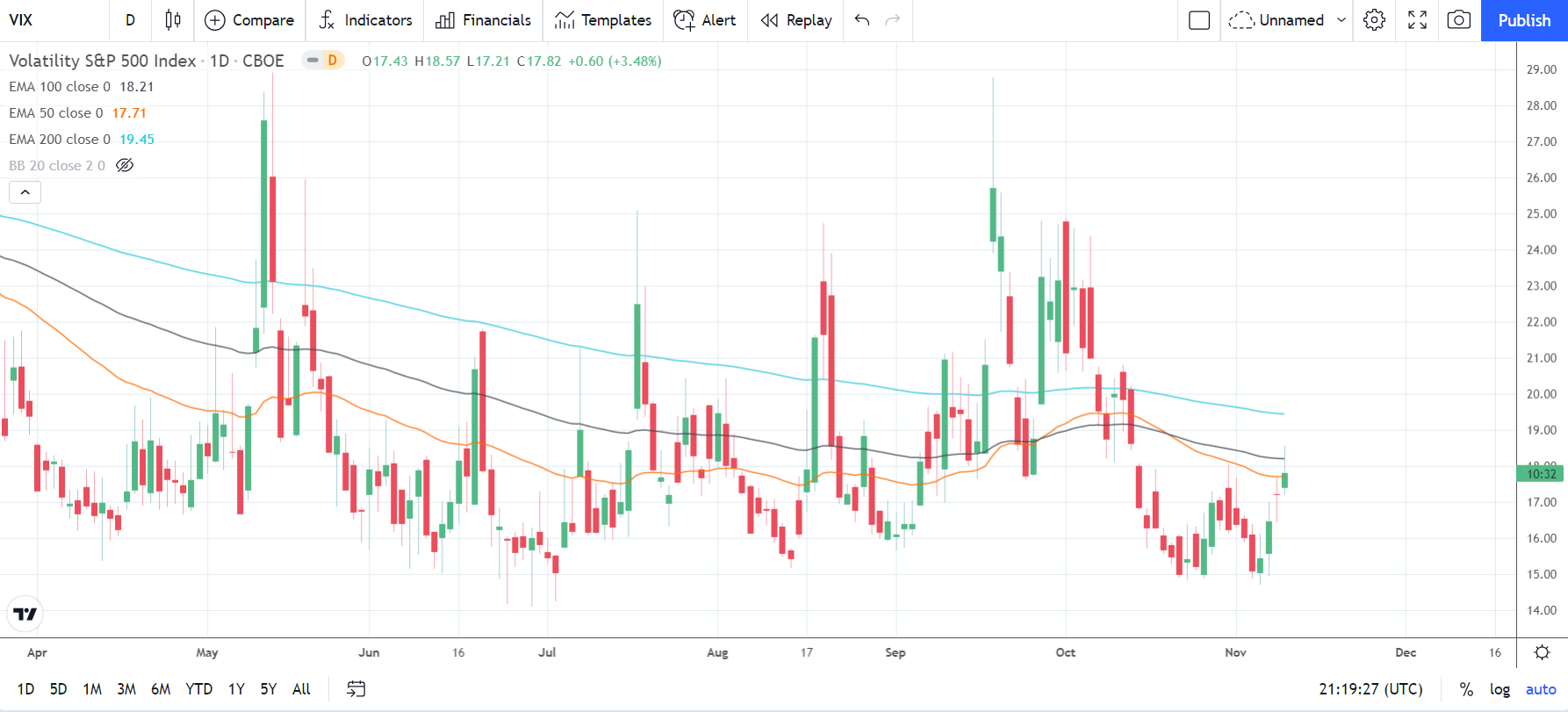The image size is (1568, 712).
Task: Set date range to 3M
Action: (126, 689)
